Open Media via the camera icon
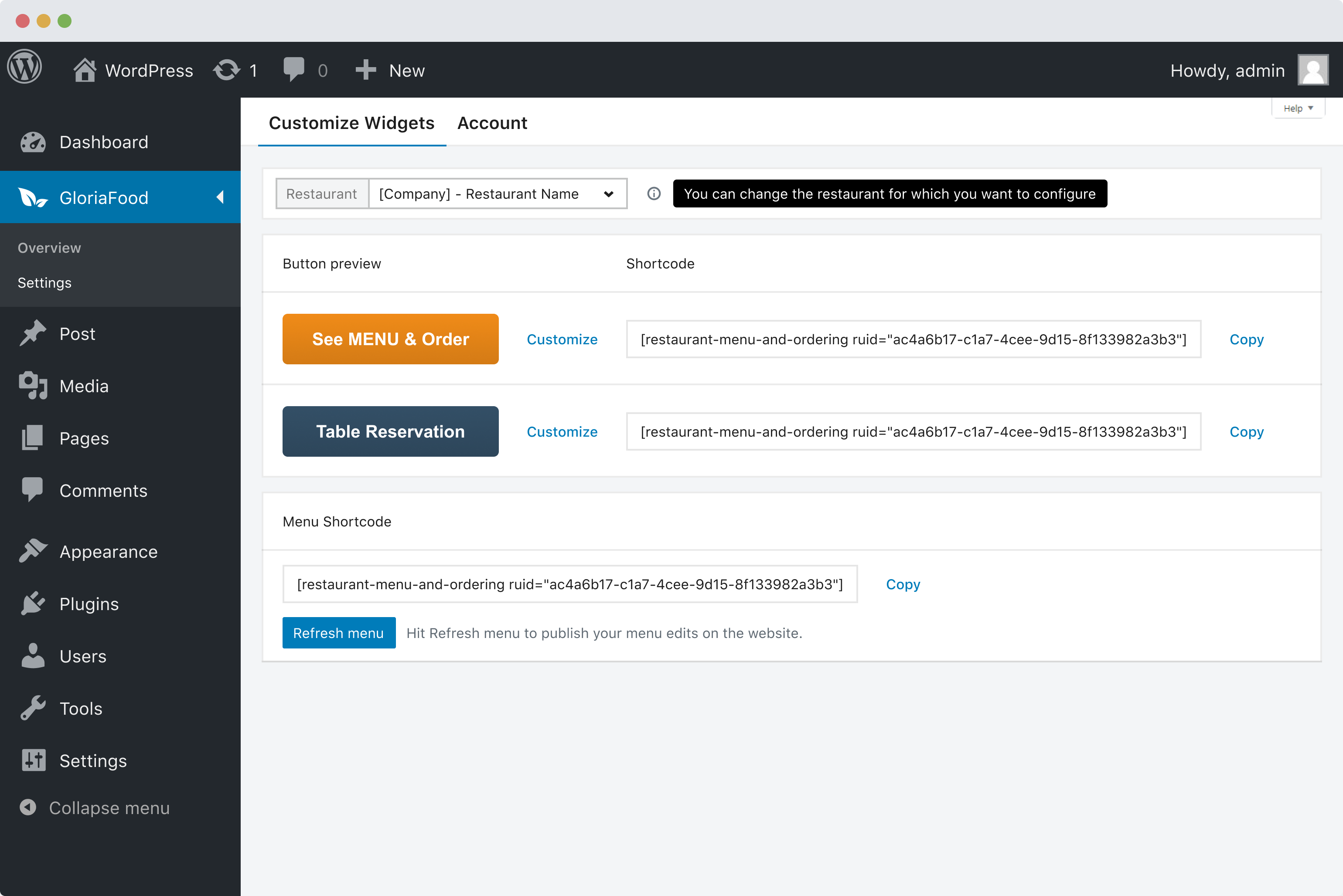1343x896 pixels. 33,386
